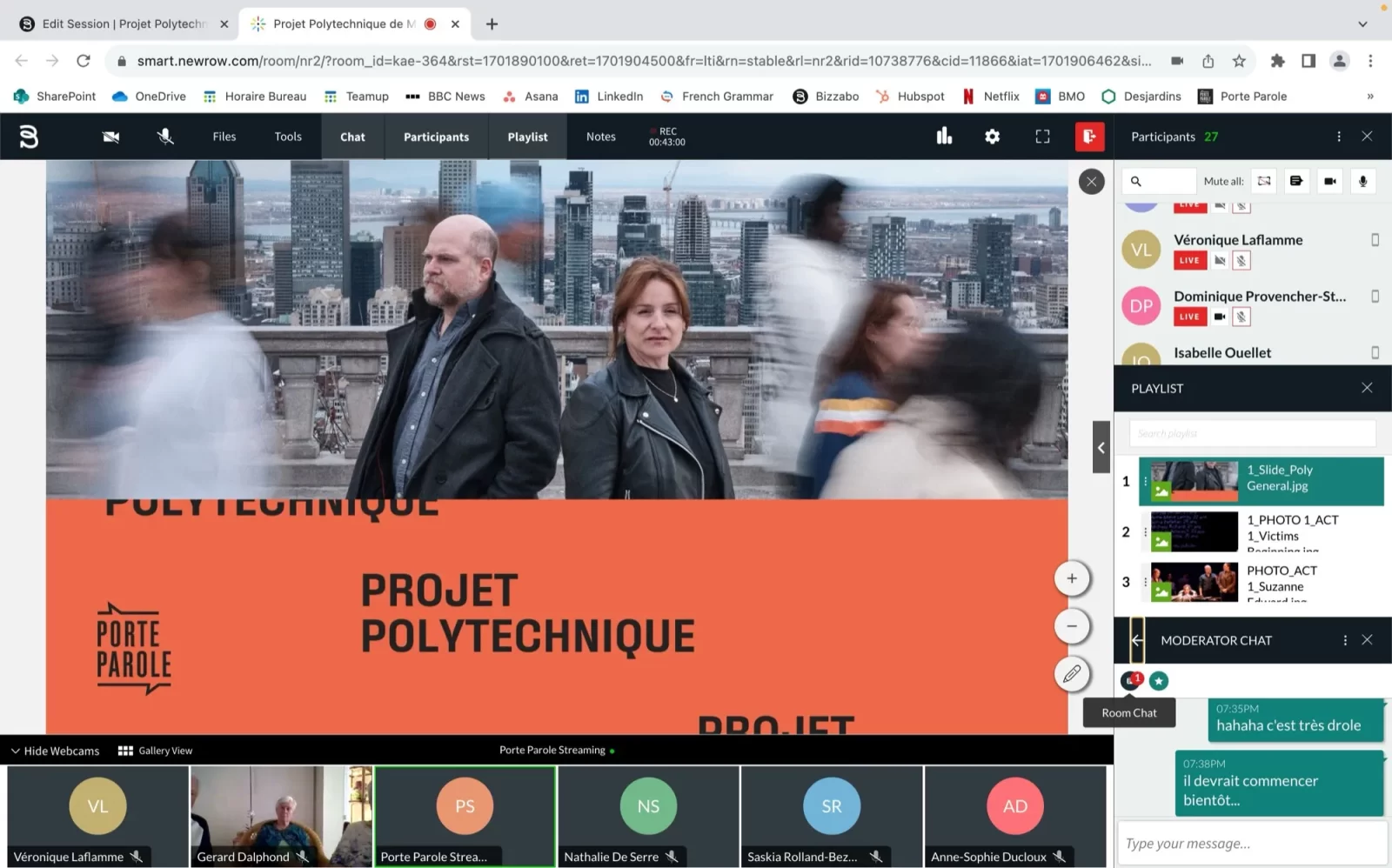This screenshot has height=868, width=1392.
Task: Open the Files menu
Action: pos(224,137)
